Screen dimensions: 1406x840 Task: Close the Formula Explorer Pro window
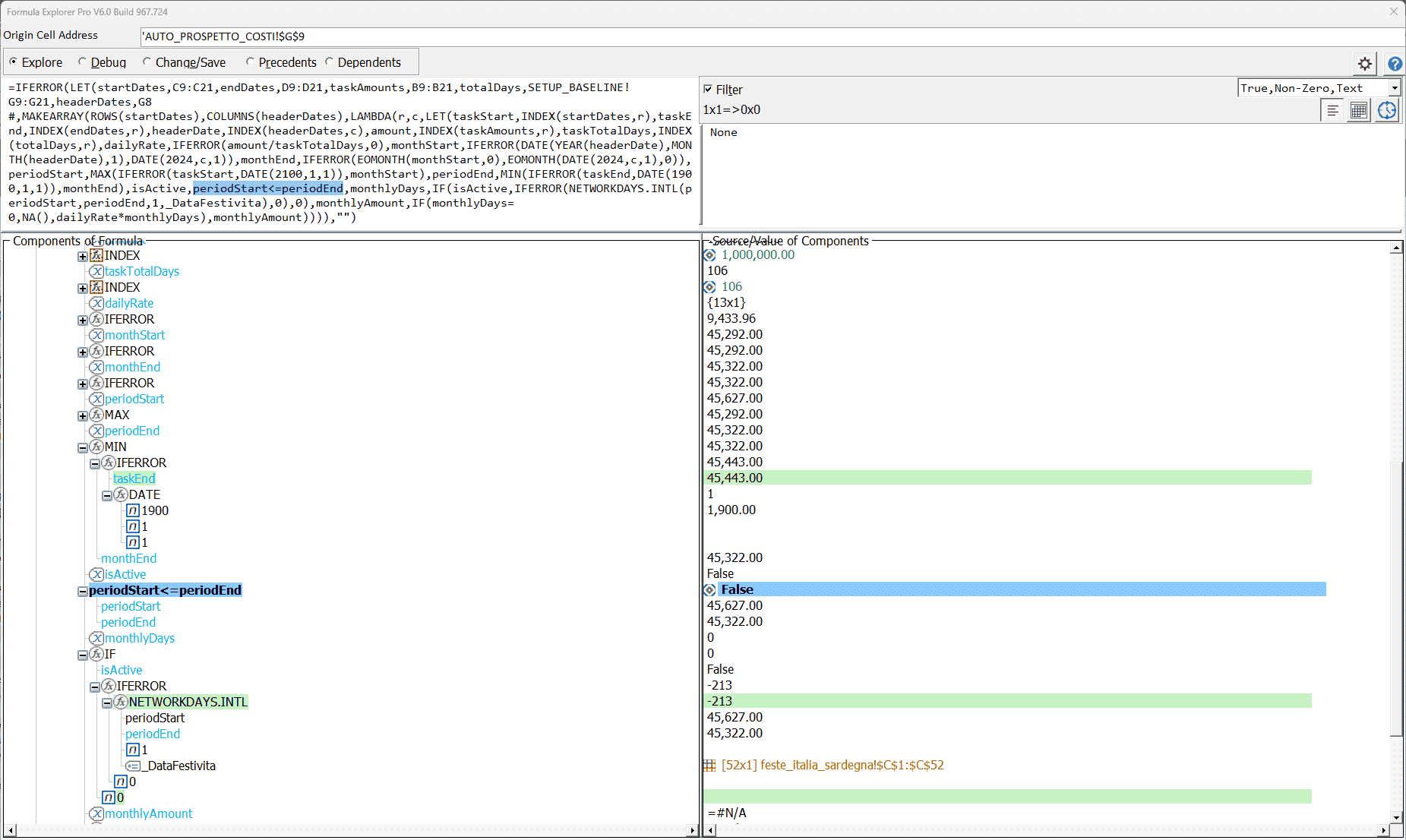1393,11
